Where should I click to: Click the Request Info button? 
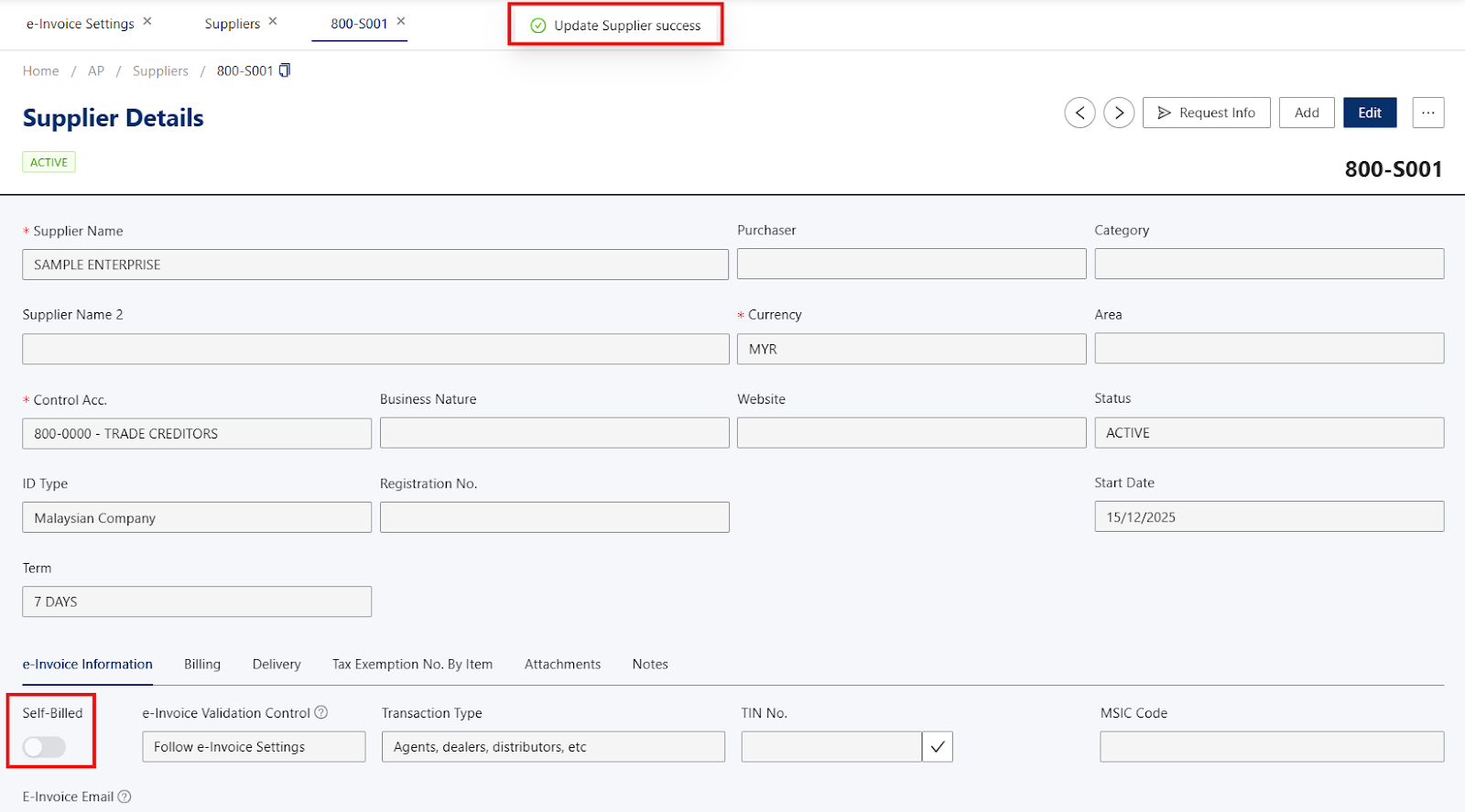click(1206, 113)
